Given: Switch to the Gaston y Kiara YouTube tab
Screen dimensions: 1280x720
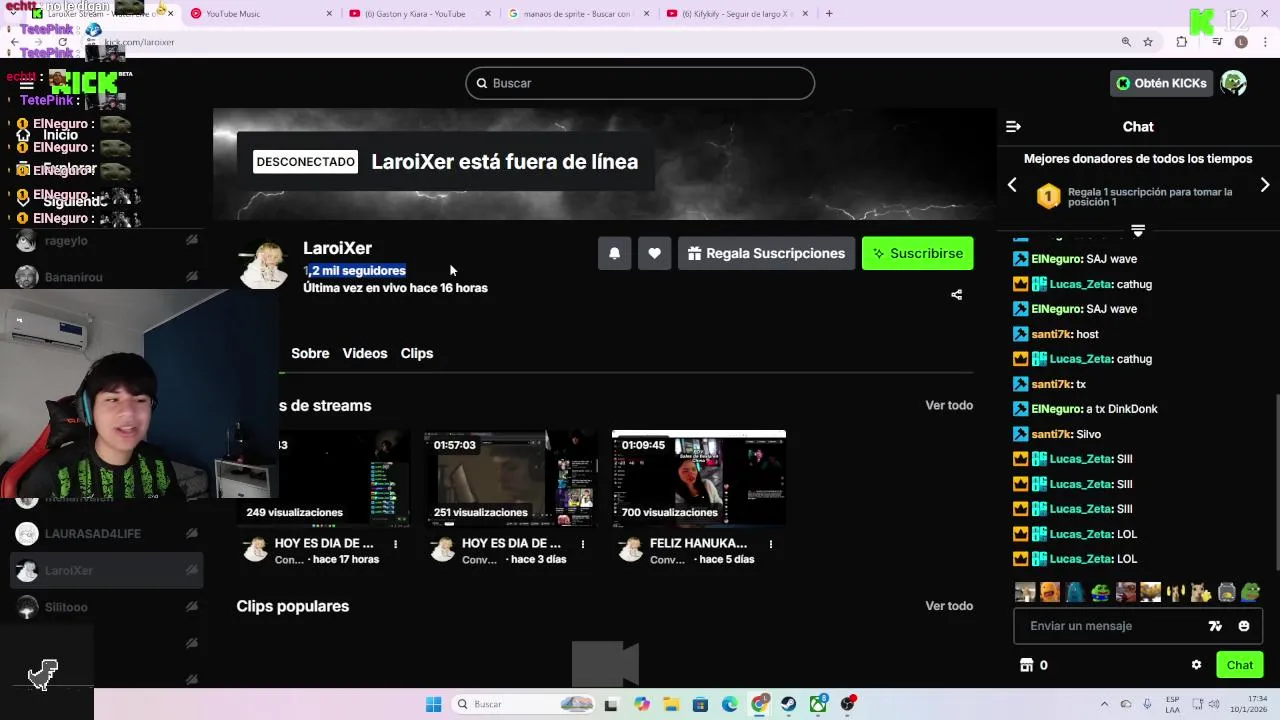Looking at the screenshot, I should click(x=420, y=14).
